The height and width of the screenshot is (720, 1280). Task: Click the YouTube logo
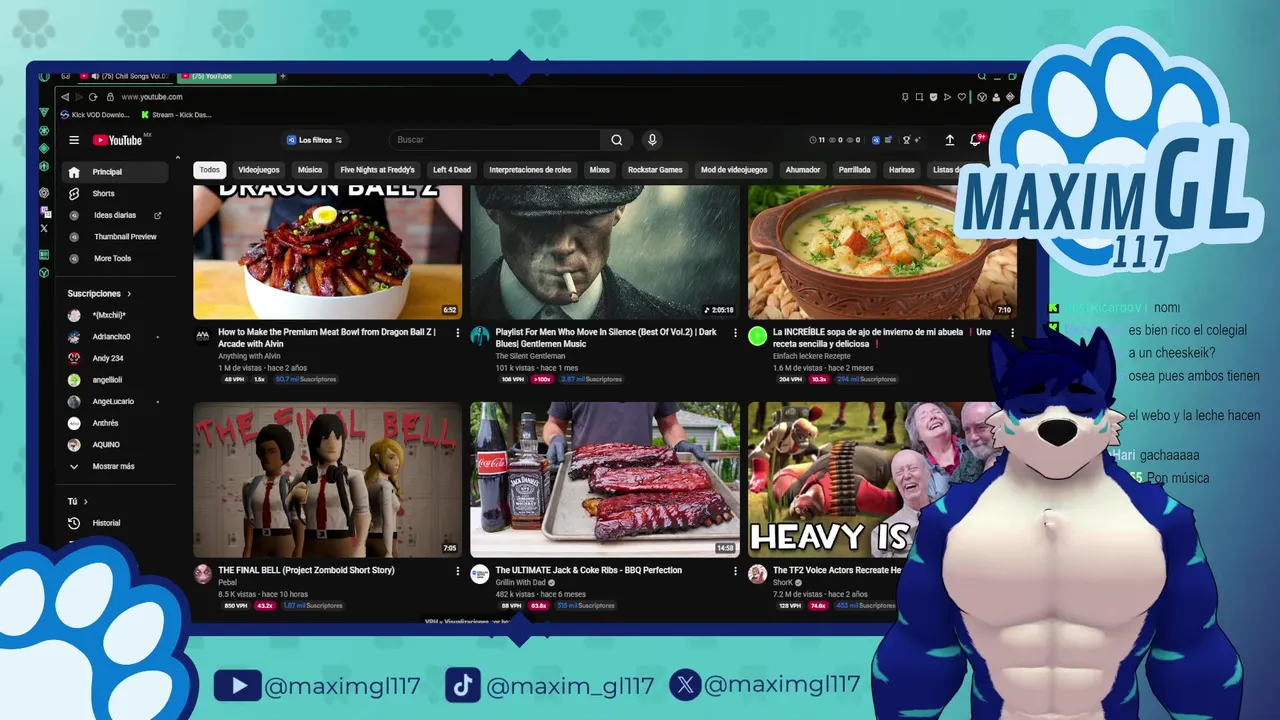pyautogui.click(x=118, y=140)
